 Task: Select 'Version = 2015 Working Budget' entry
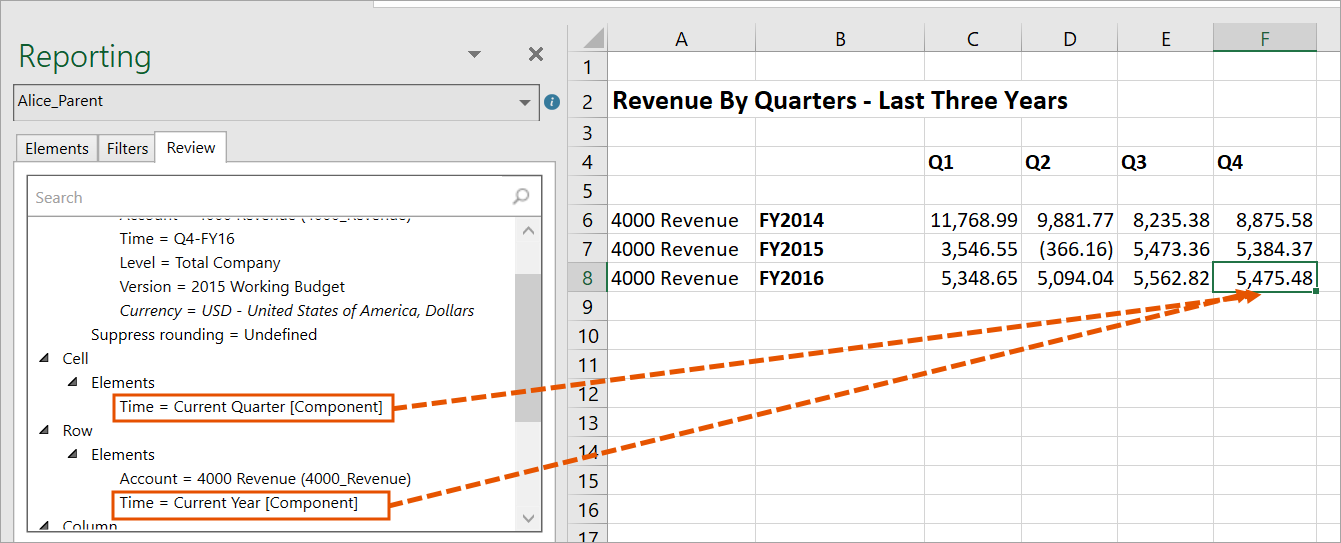pyautogui.click(x=232, y=287)
